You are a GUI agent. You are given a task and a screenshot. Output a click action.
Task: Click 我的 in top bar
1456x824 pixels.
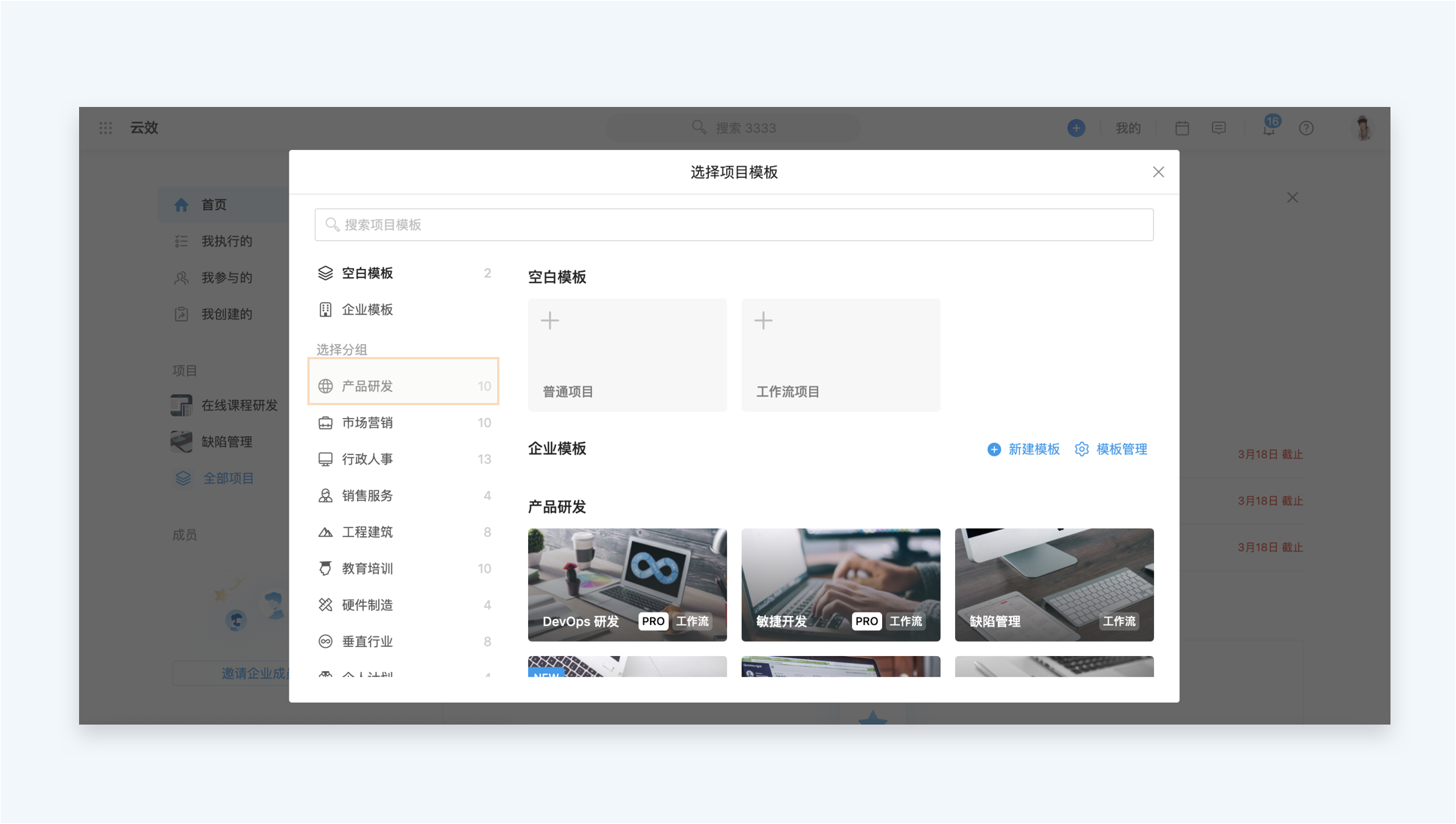[x=1128, y=128]
